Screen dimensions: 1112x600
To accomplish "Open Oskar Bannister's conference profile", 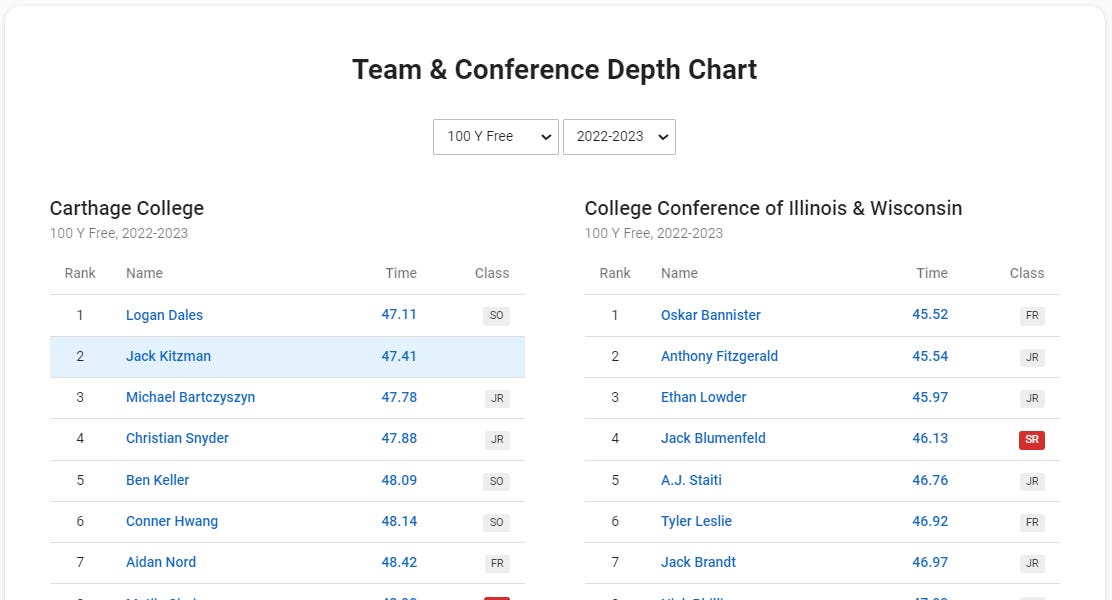I will (x=710, y=315).
